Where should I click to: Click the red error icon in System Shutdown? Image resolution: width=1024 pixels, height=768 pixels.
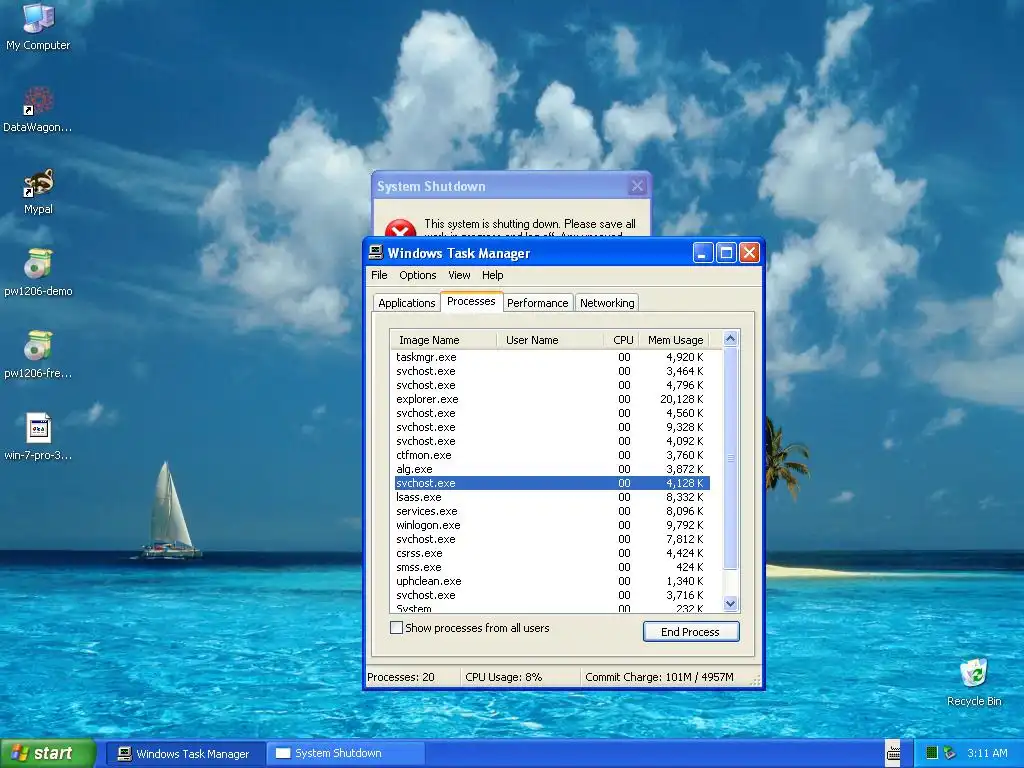point(400,229)
